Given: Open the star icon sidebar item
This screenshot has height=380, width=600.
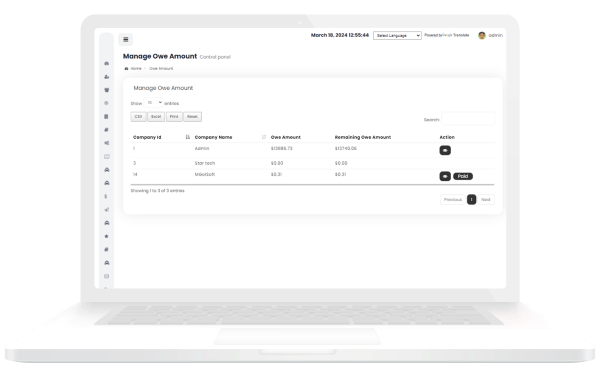Looking at the screenshot, I should [x=106, y=236].
